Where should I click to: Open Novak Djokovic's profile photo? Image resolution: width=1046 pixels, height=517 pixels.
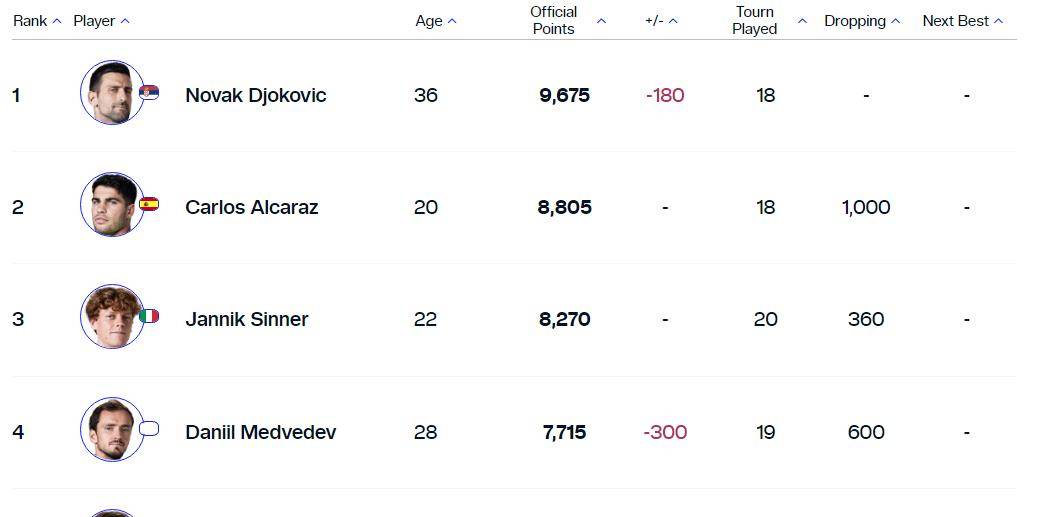[111, 93]
